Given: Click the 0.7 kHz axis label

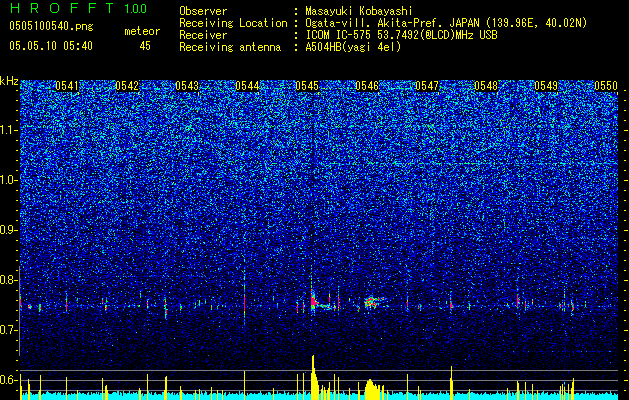Looking at the screenshot, I should point(8,330).
